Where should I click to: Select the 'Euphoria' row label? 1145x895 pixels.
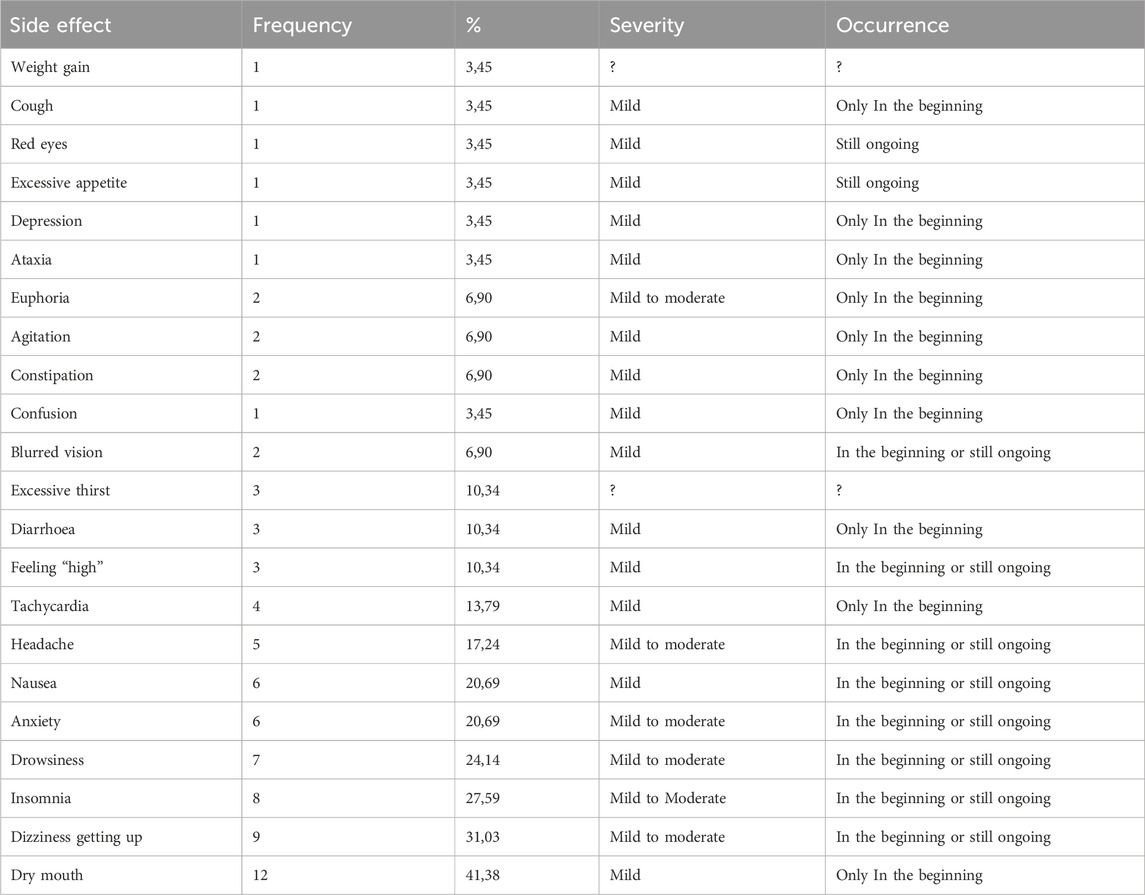point(41,298)
